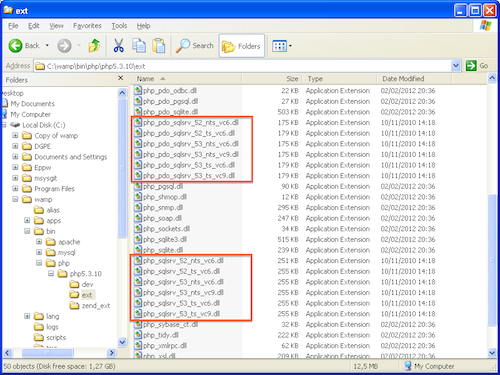Open the Help menu
Screen dimensions: 500x375
click(143, 26)
